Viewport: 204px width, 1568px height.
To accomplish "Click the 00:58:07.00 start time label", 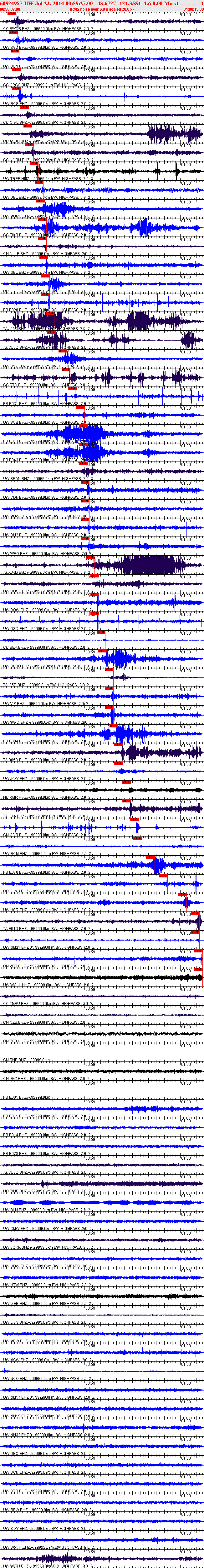I will [10, 9].
